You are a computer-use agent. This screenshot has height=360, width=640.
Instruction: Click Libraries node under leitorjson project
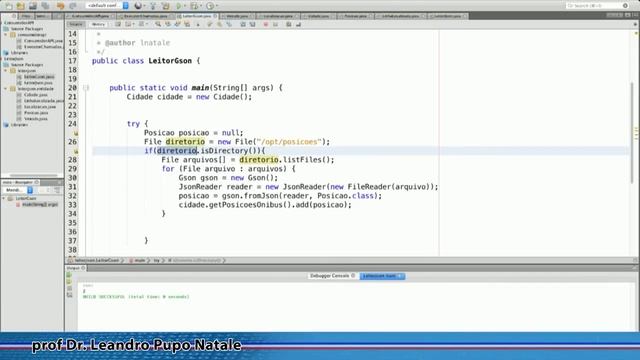click(x=19, y=125)
